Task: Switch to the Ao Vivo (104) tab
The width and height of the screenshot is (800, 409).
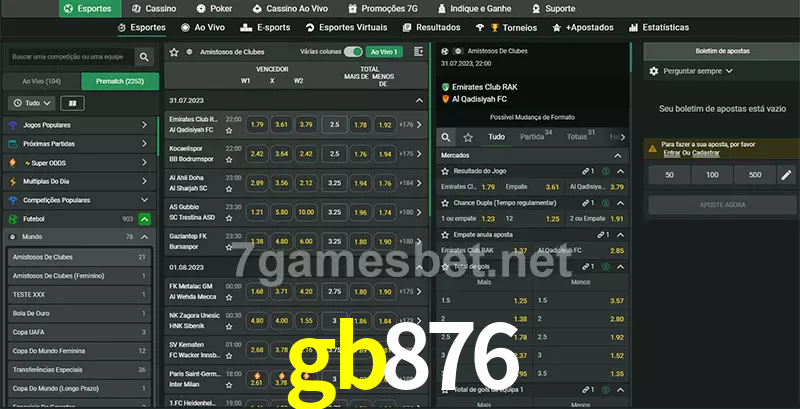Action: pyautogui.click(x=42, y=82)
